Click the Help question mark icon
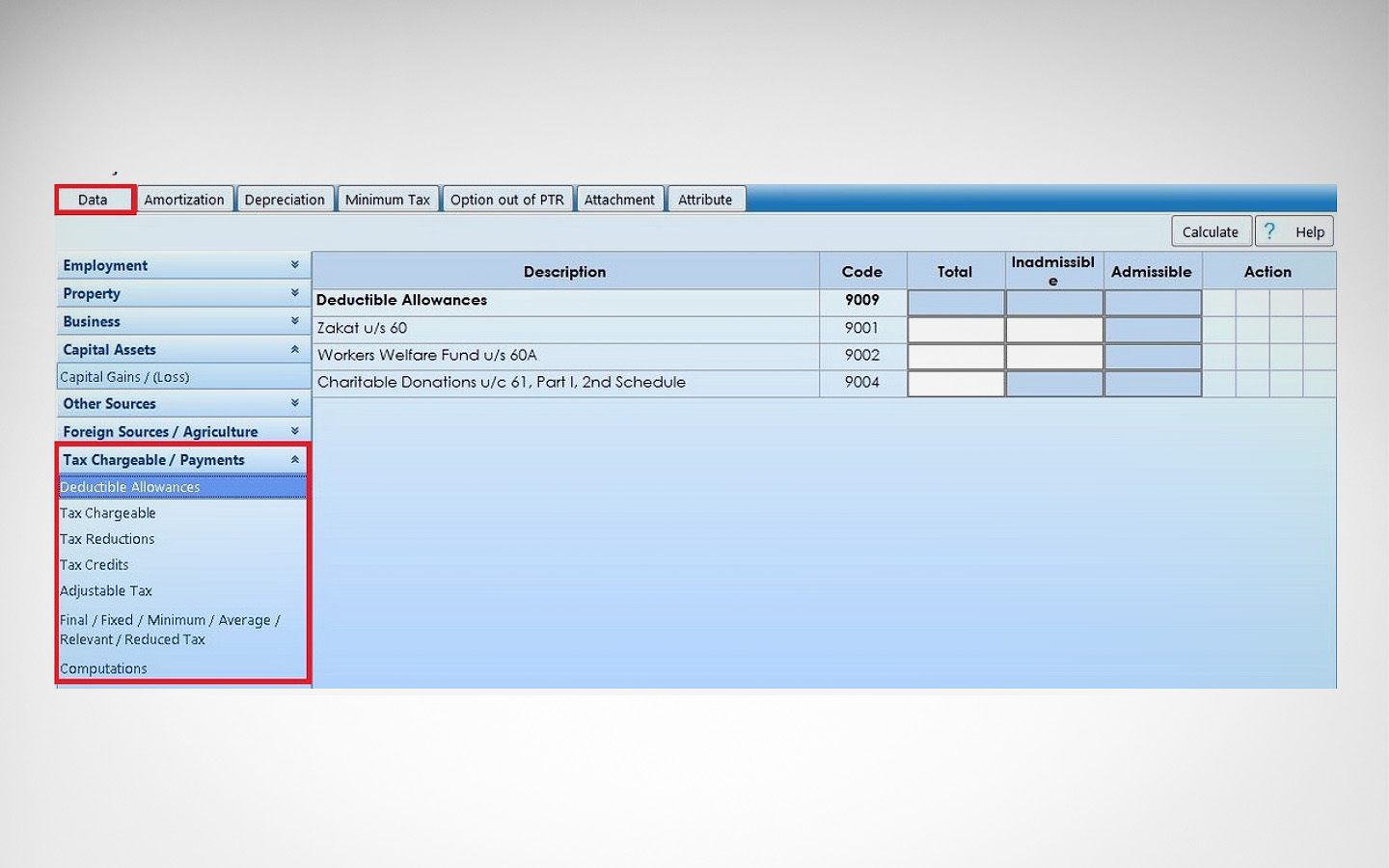1389x868 pixels. (1269, 231)
